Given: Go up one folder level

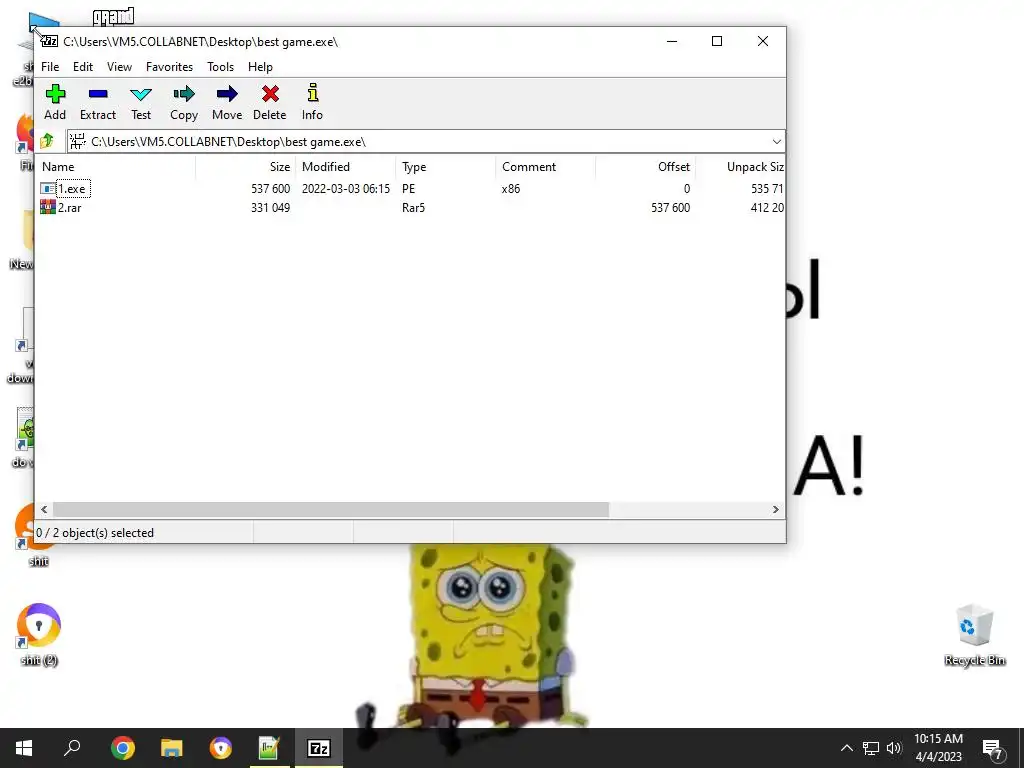Looking at the screenshot, I should [47, 141].
